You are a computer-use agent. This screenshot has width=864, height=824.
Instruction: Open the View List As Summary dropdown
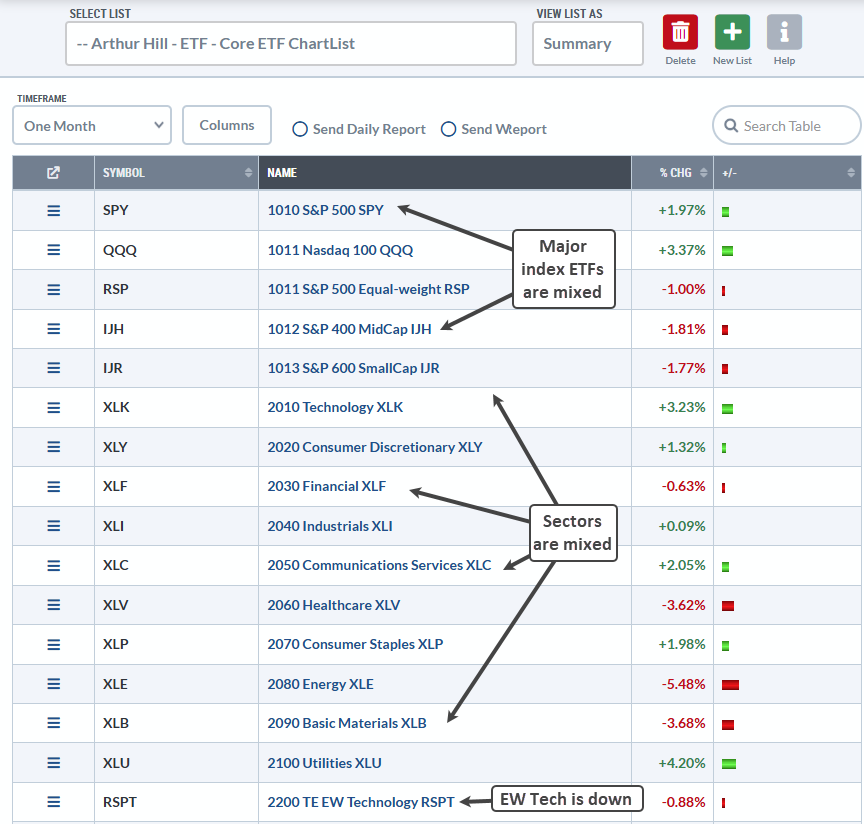(x=587, y=44)
